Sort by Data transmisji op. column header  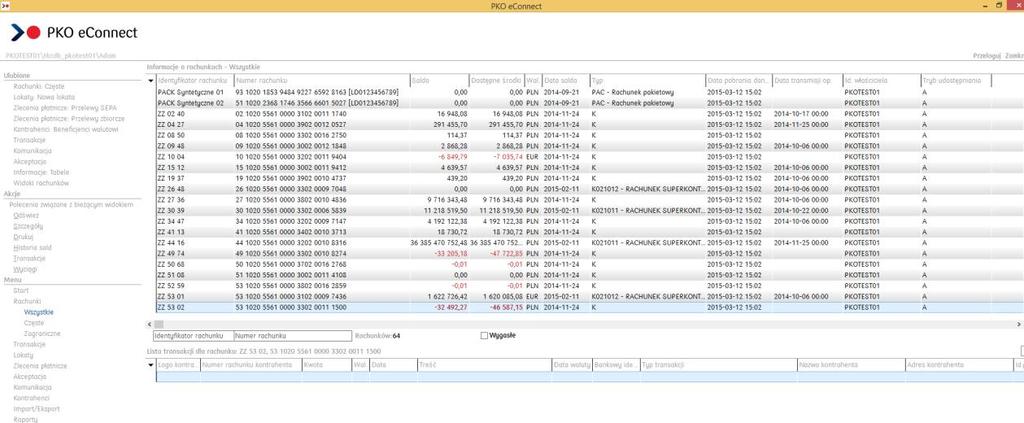pos(807,81)
